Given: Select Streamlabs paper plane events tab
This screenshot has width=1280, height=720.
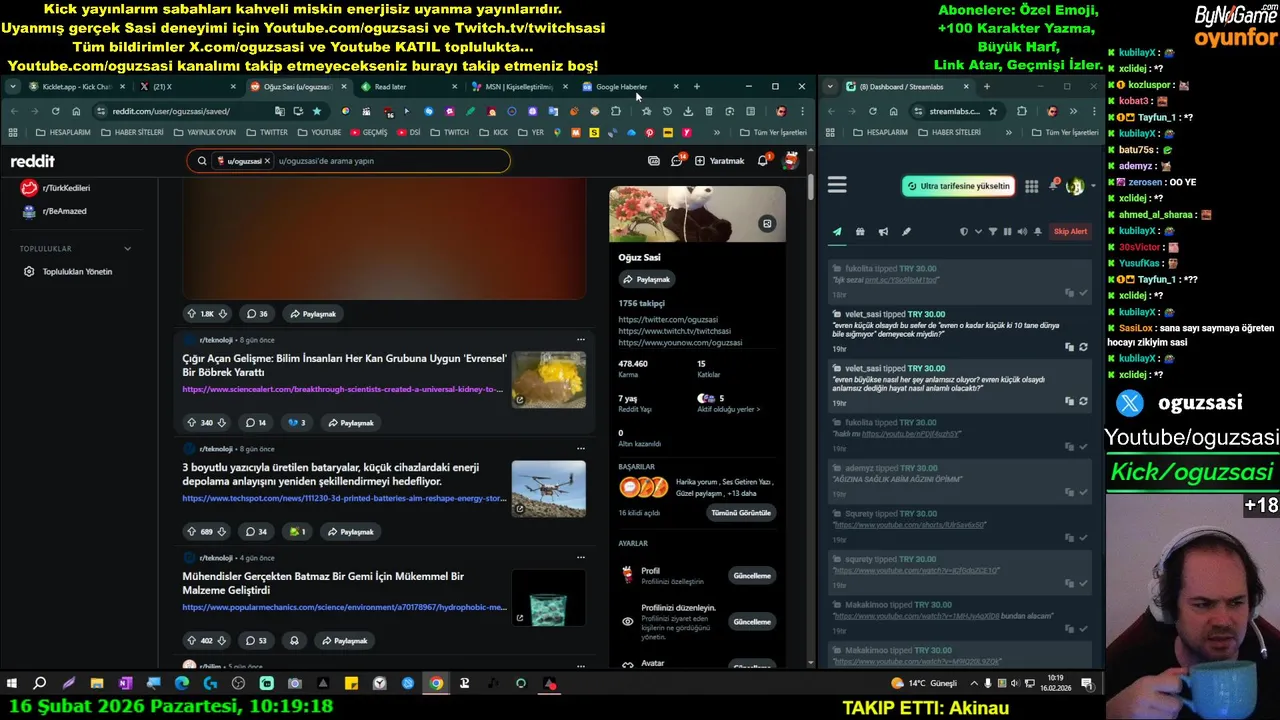Looking at the screenshot, I should 837,231.
